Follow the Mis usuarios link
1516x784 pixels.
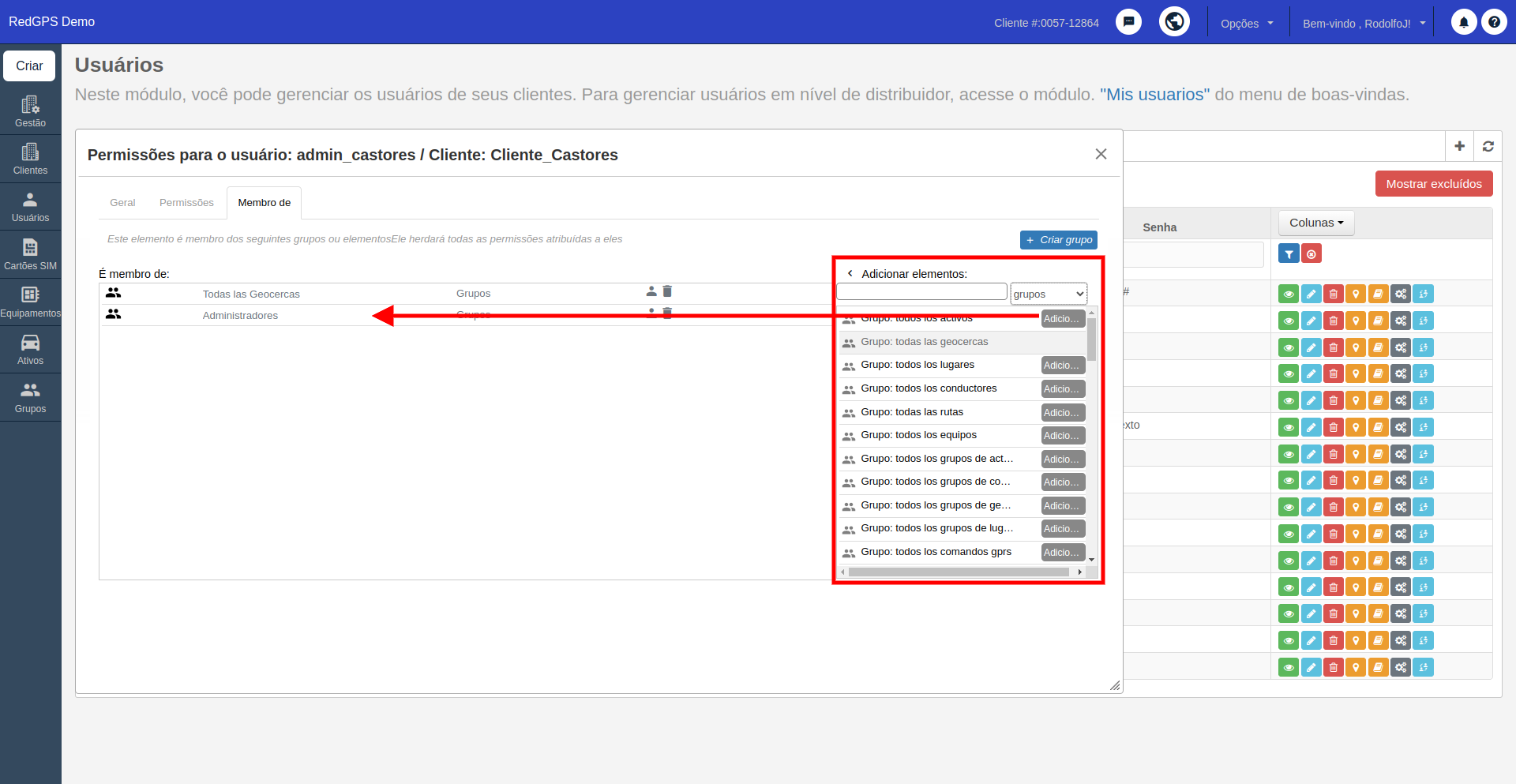1154,95
